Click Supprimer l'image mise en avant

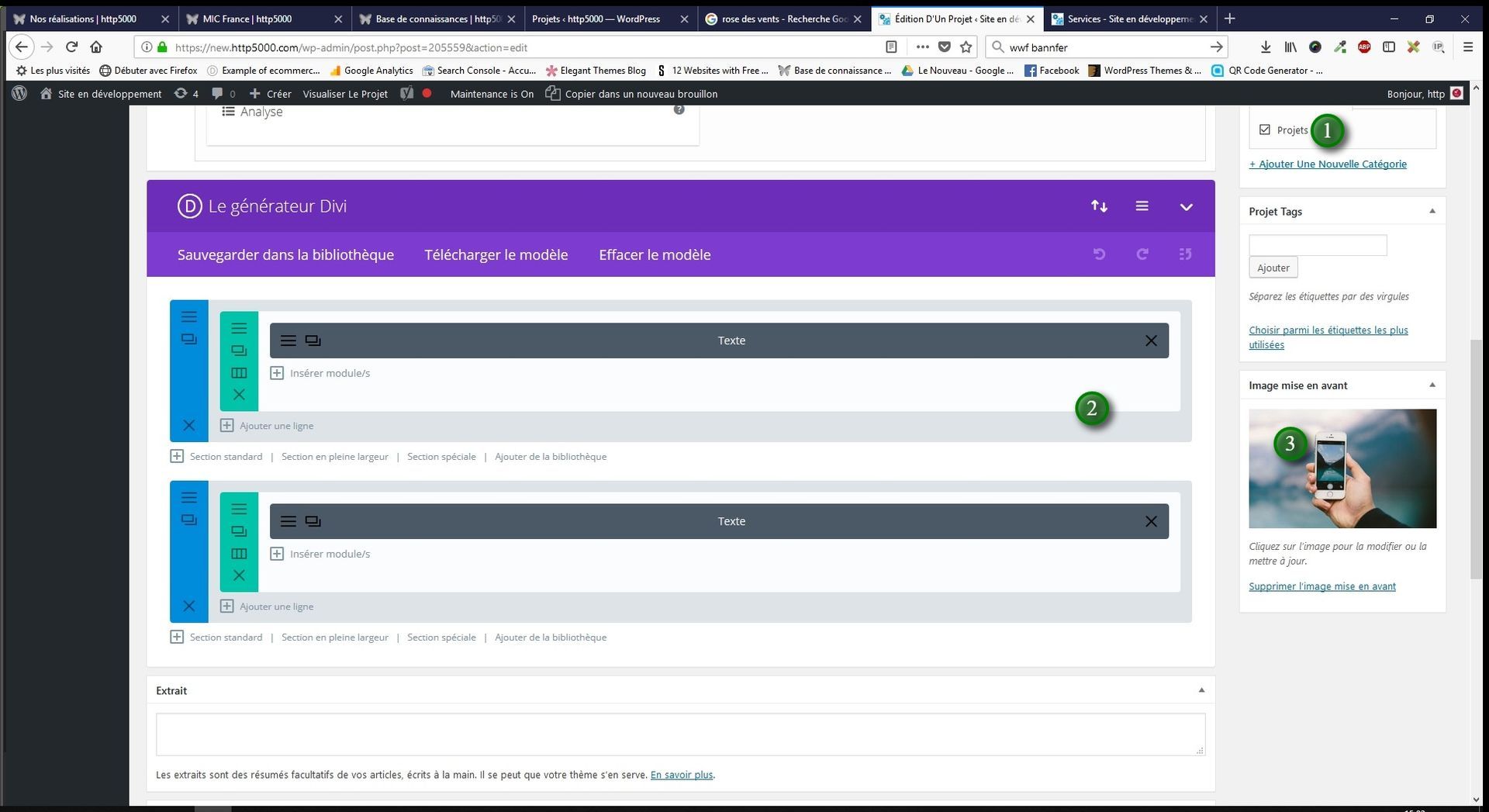tap(1322, 586)
